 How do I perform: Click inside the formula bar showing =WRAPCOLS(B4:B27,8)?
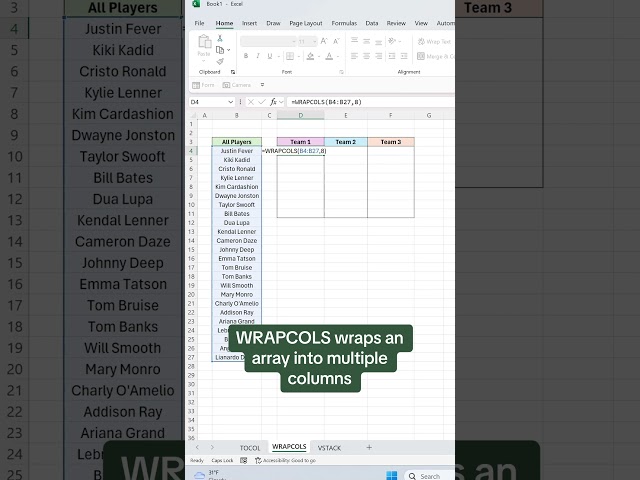370,102
